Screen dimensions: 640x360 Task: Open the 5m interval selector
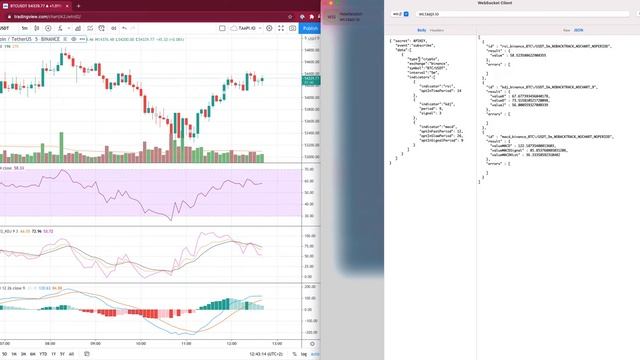24,28
